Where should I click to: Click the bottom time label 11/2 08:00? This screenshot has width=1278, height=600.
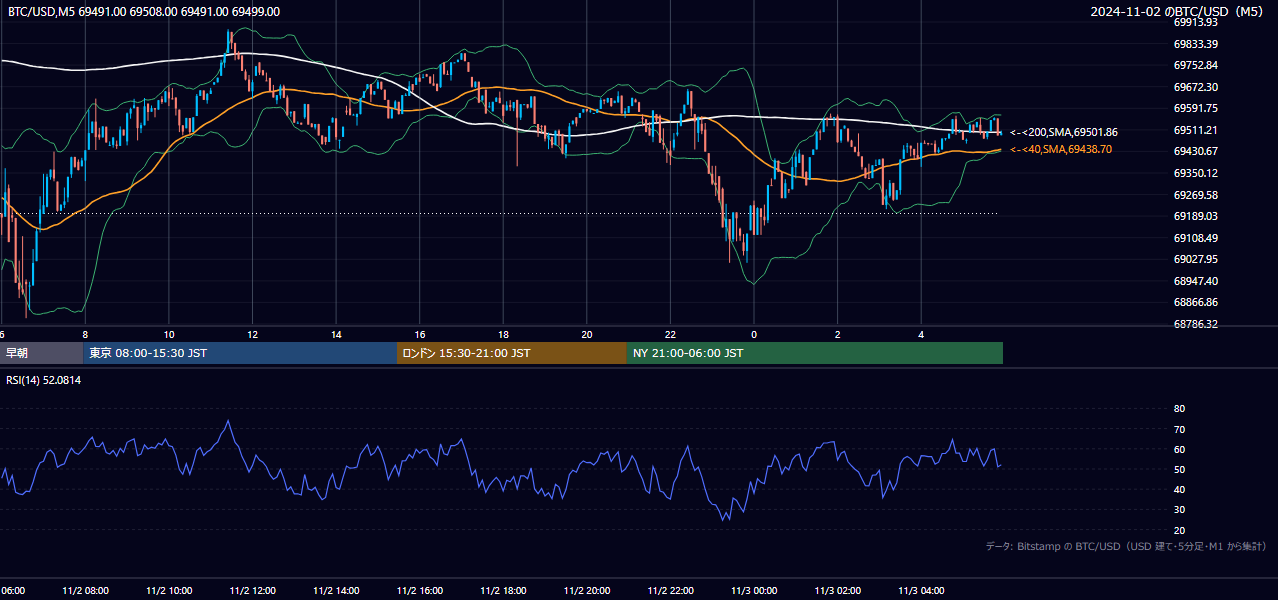coord(85,591)
